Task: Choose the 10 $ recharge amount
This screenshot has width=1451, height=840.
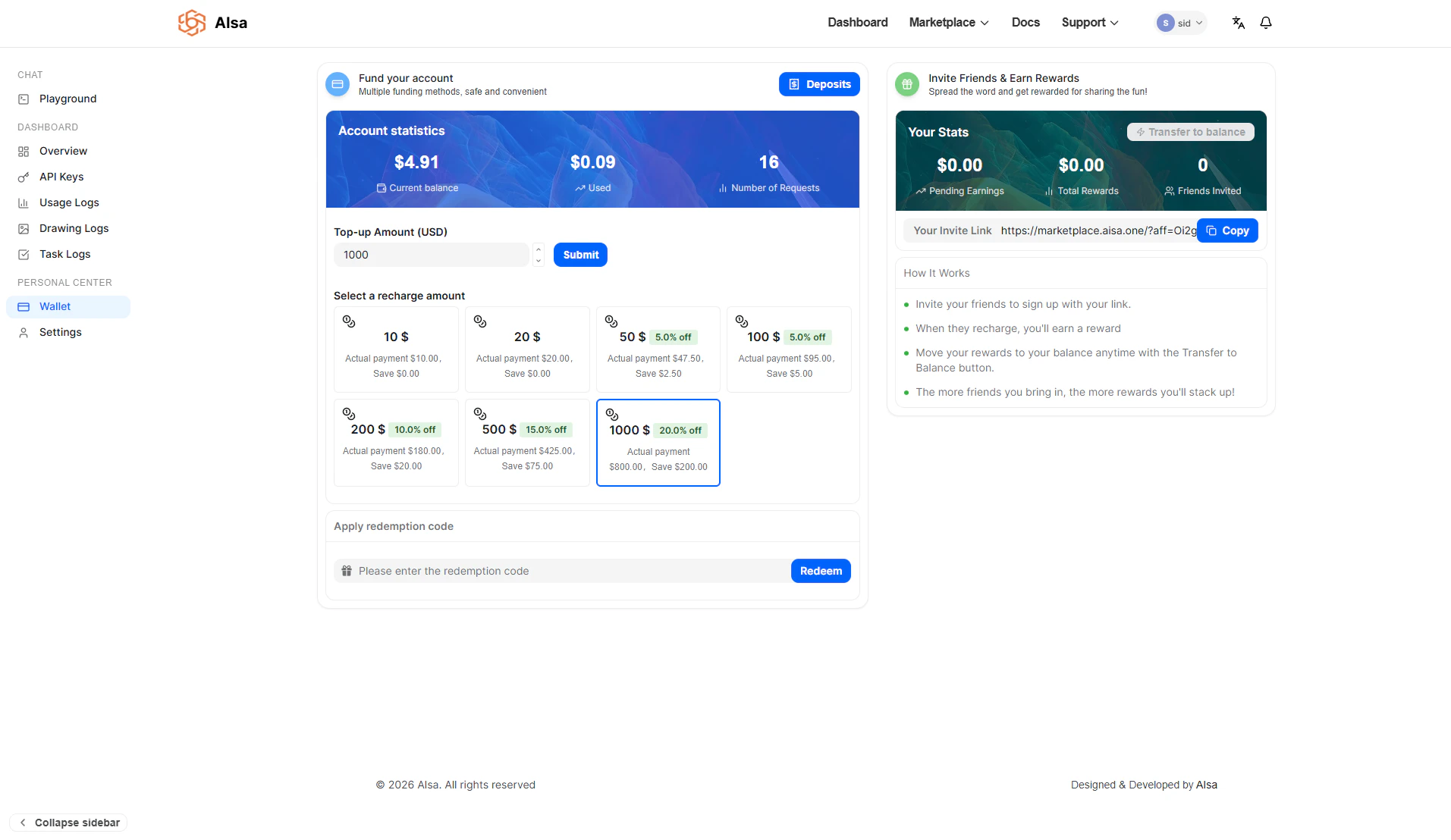Action: (x=395, y=349)
